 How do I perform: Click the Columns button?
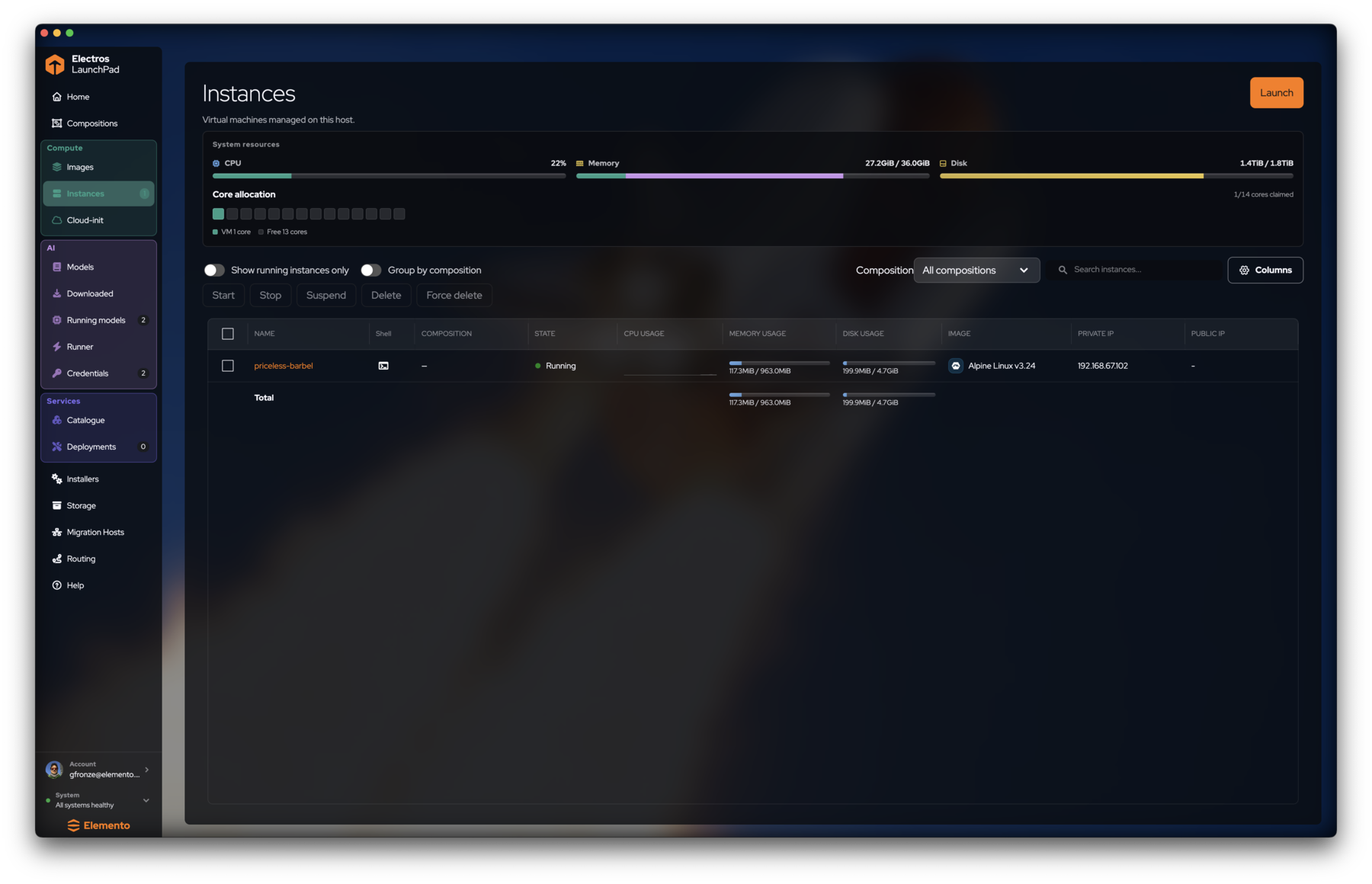click(1265, 271)
